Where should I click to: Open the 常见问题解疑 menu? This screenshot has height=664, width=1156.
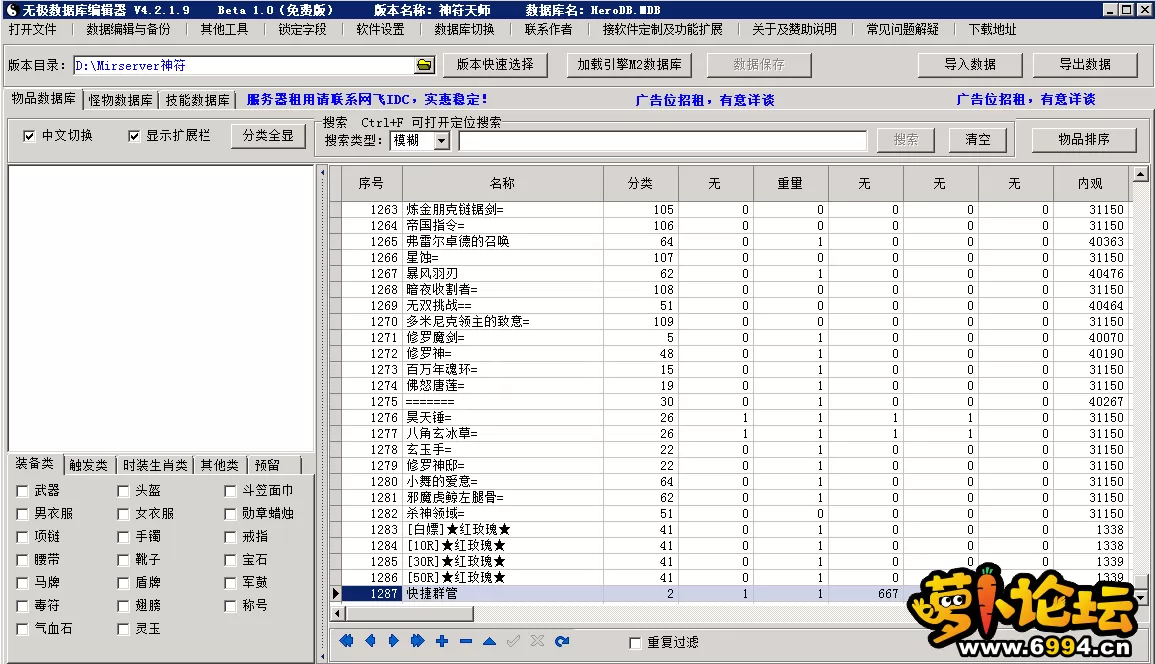point(902,29)
